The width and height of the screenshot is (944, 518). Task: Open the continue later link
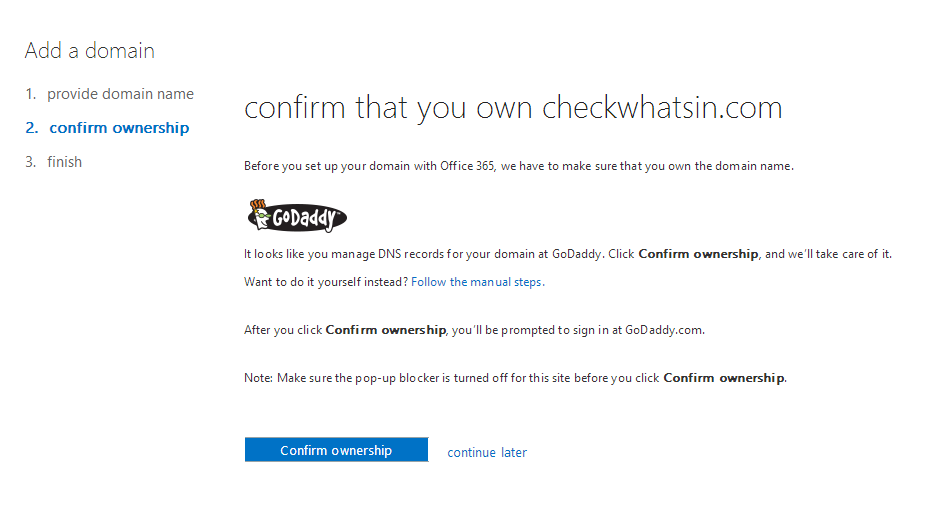[487, 452]
